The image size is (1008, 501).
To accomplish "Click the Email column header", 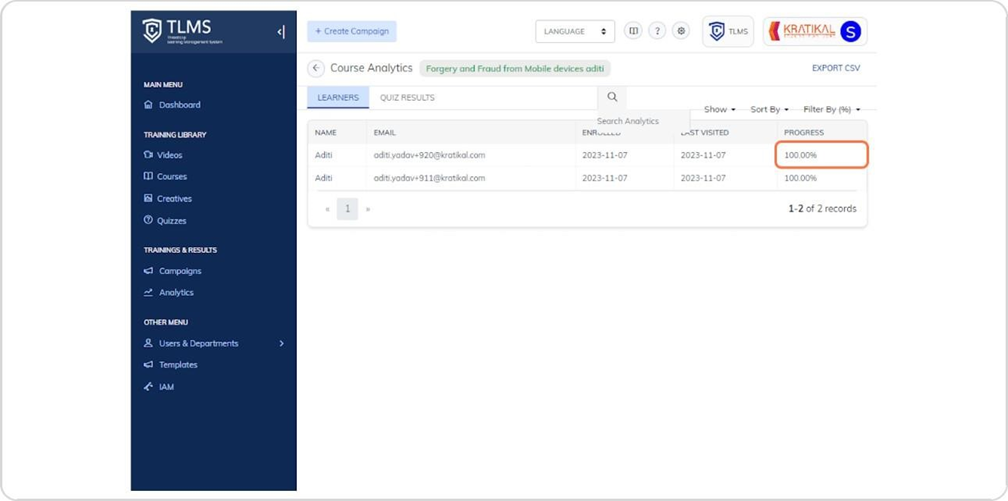I will click(384, 132).
